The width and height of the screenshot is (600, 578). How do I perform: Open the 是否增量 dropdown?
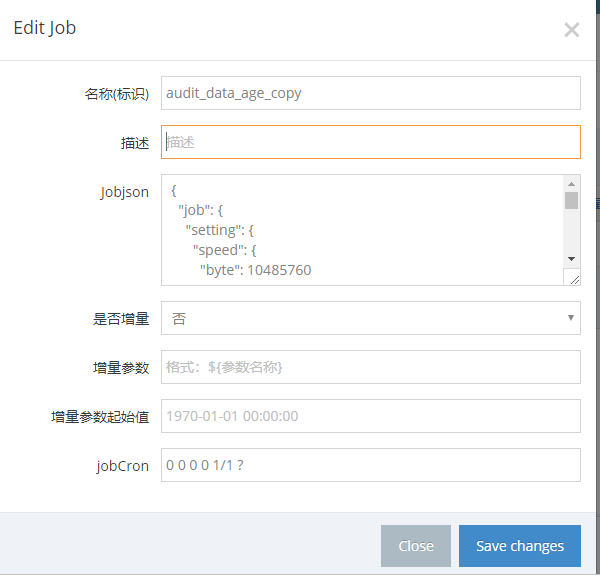tap(370, 318)
